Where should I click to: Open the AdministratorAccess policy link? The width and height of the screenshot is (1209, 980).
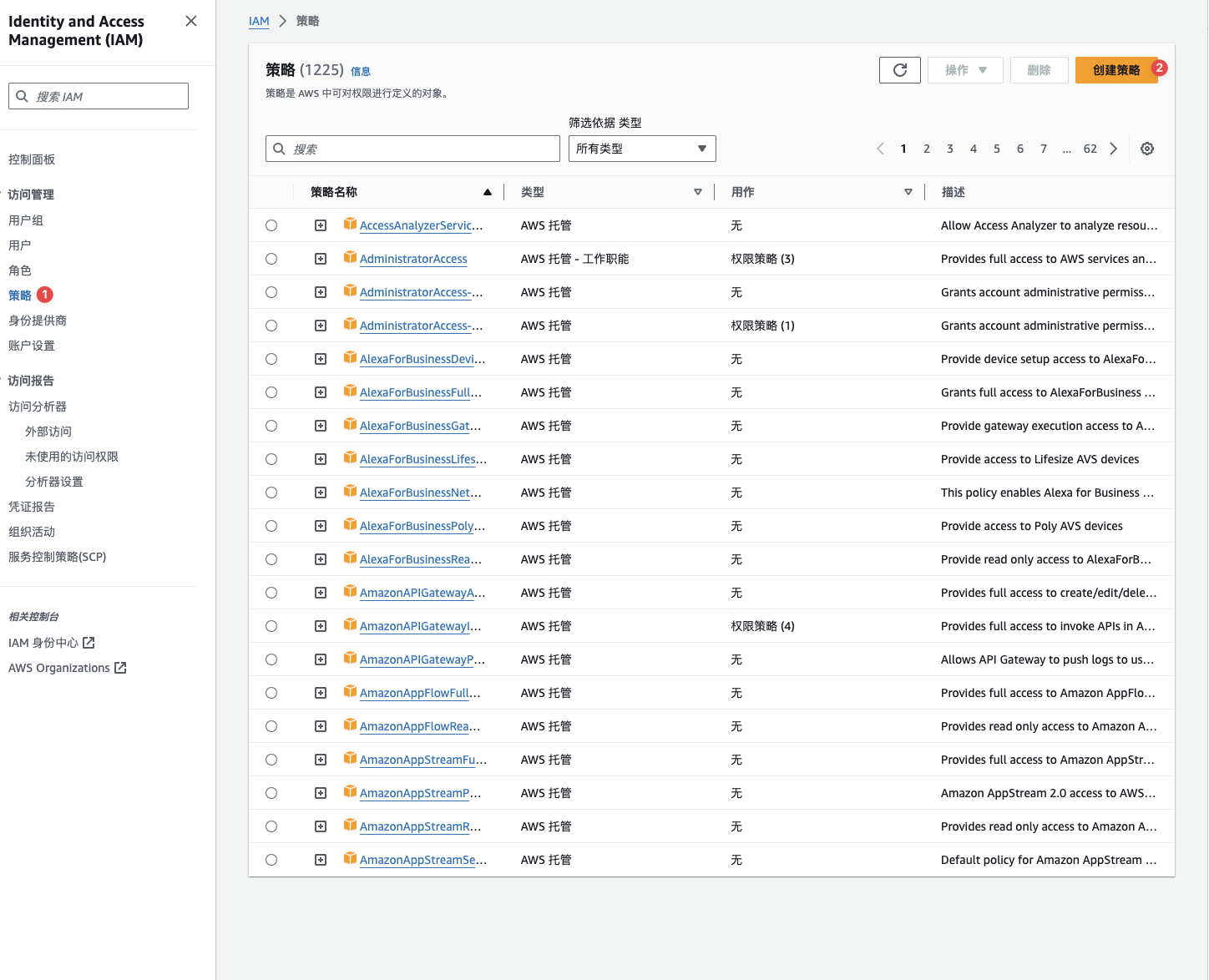click(413, 259)
